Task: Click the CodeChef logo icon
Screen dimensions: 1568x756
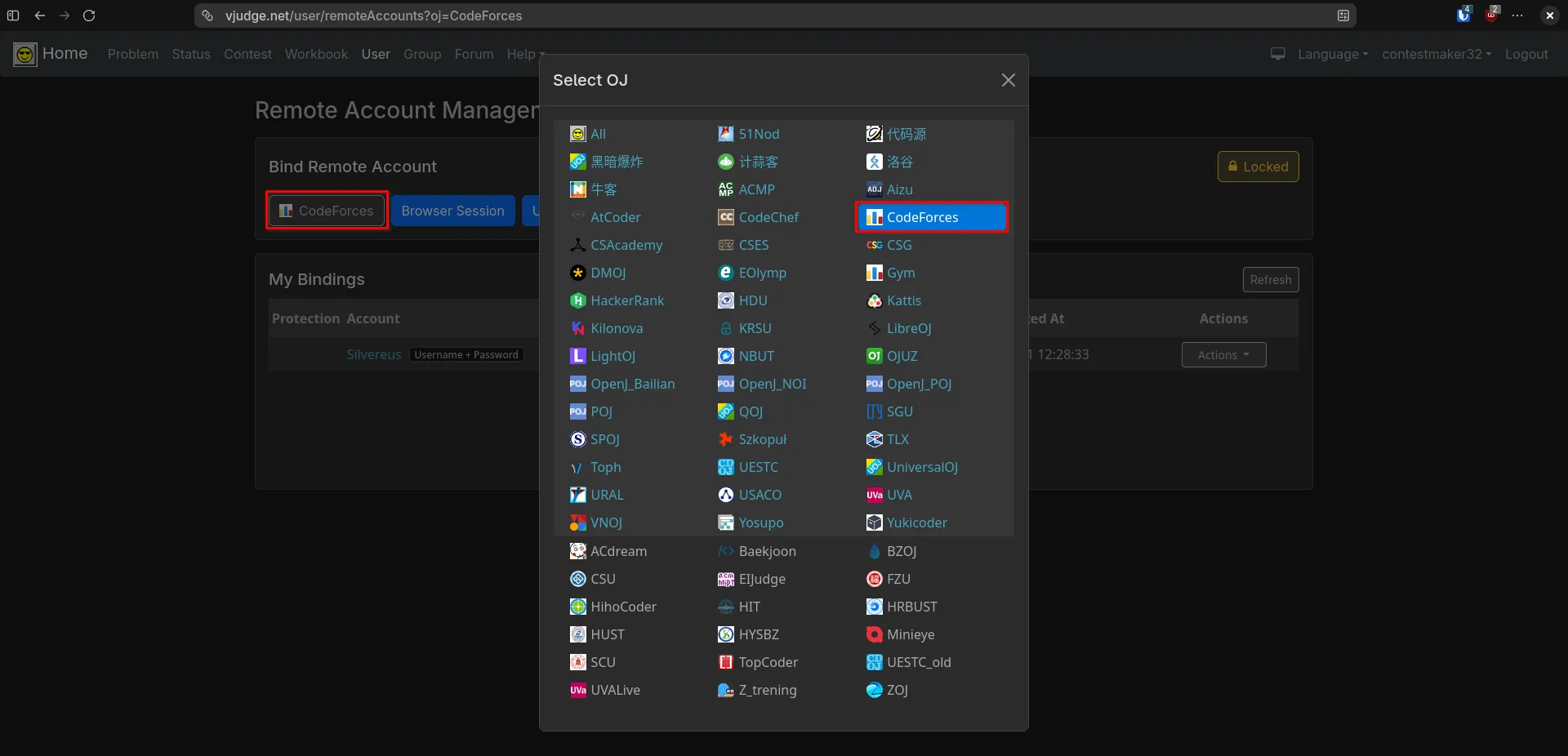Action: click(726, 217)
